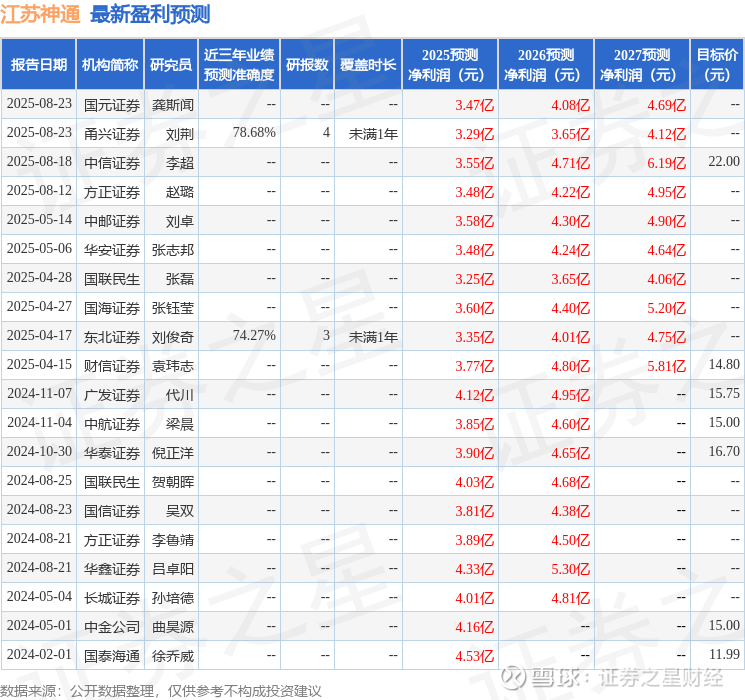The height and width of the screenshot is (700, 745).
Task: Select the 国元证券 institution cell
Action: click(112, 105)
